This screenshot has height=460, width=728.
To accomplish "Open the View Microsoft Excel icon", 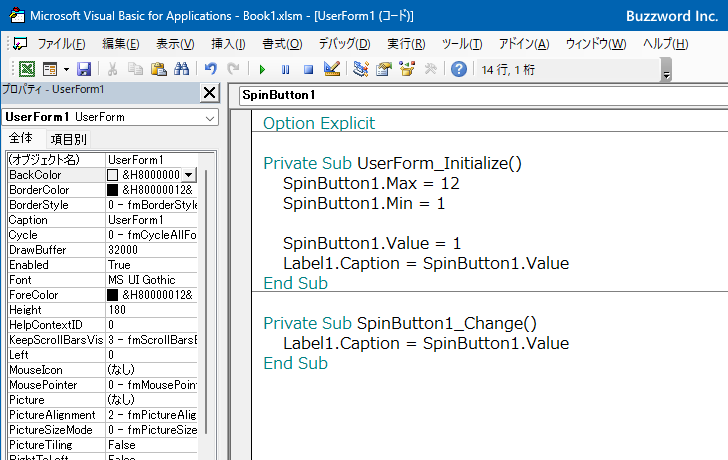I will (x=27, y=69).
